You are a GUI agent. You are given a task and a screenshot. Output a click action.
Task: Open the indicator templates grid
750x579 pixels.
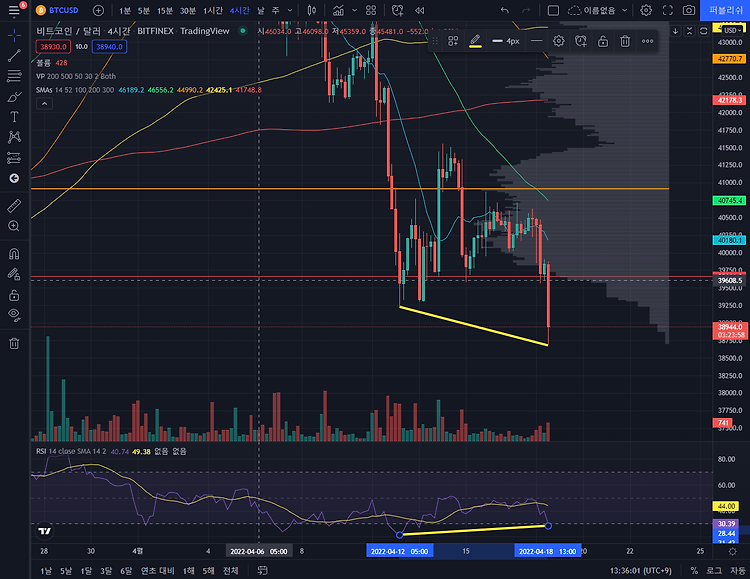click(371, 10)
